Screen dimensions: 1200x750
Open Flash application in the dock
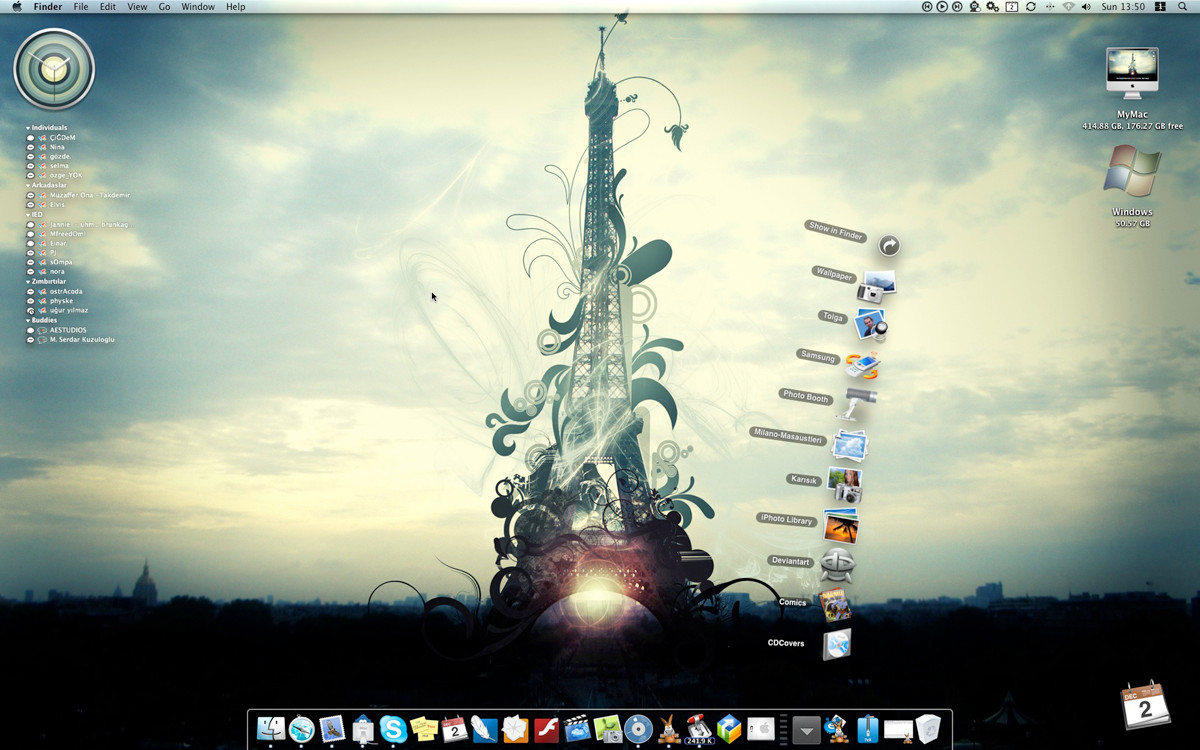point(546,729)
